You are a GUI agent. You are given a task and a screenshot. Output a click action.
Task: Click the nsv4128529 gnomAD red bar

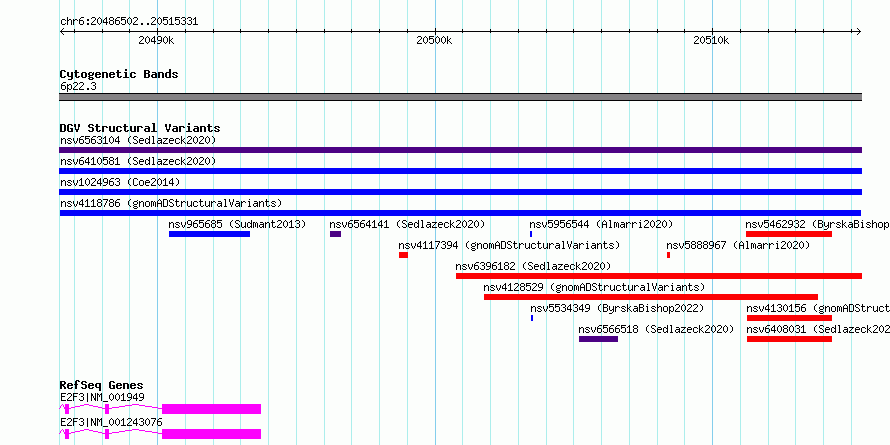(x=651, y=297)
